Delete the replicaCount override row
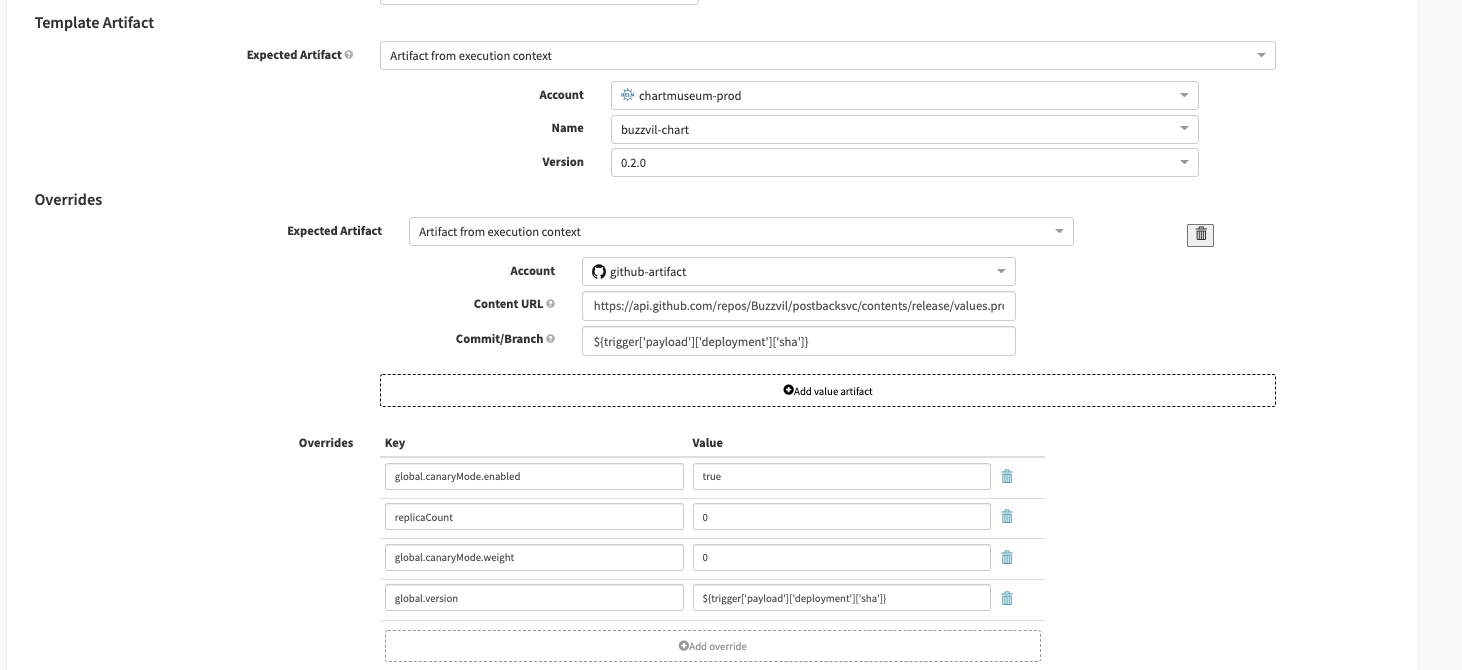This screenshot has height=670, width=1462. tap(1007, 517)
